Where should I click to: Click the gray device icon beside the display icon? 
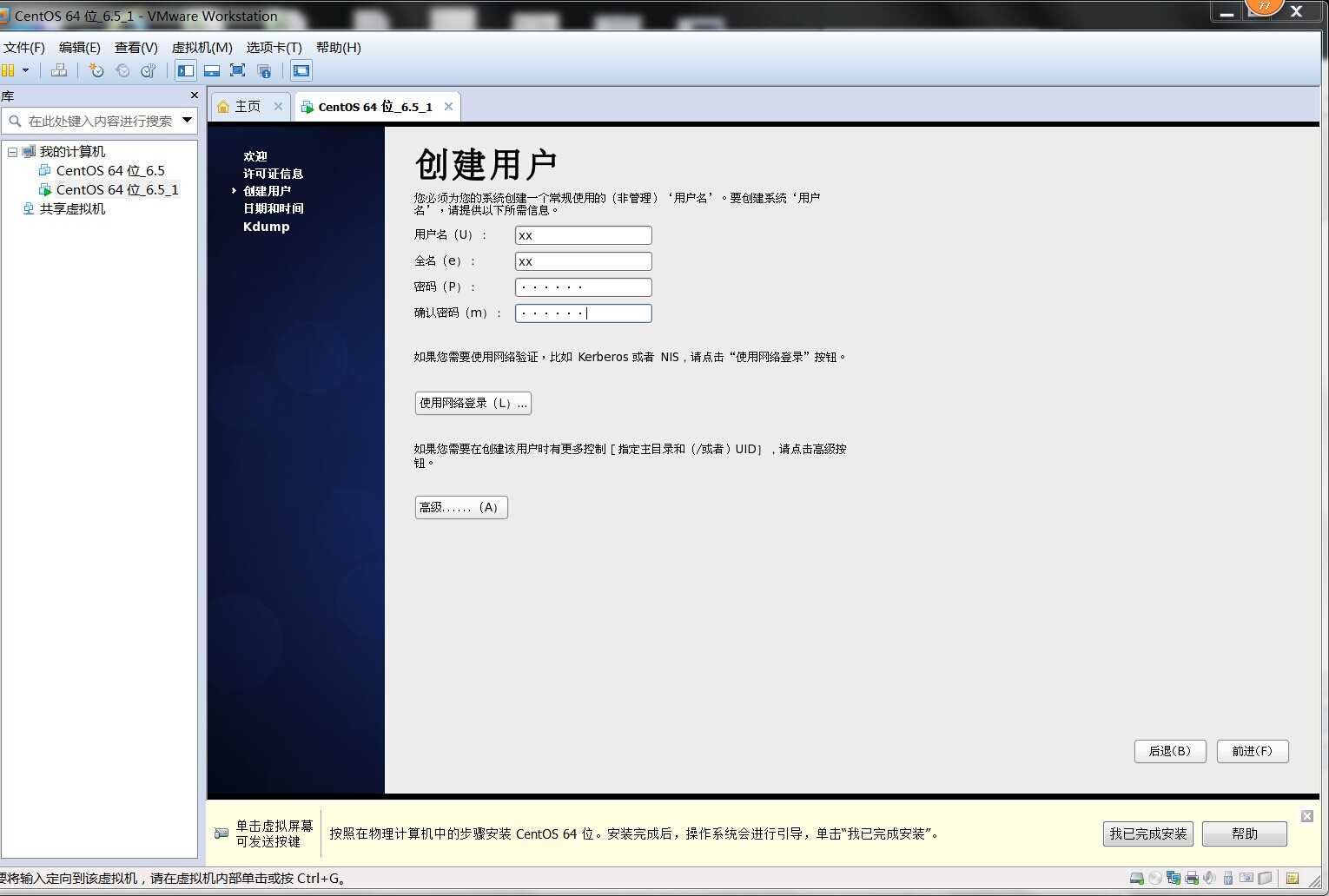[x=1265, y=878]
